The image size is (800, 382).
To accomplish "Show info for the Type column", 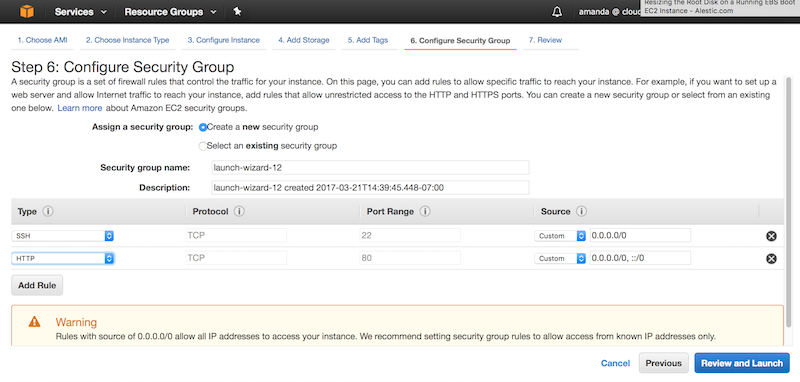I will click(x=48, y=211).
